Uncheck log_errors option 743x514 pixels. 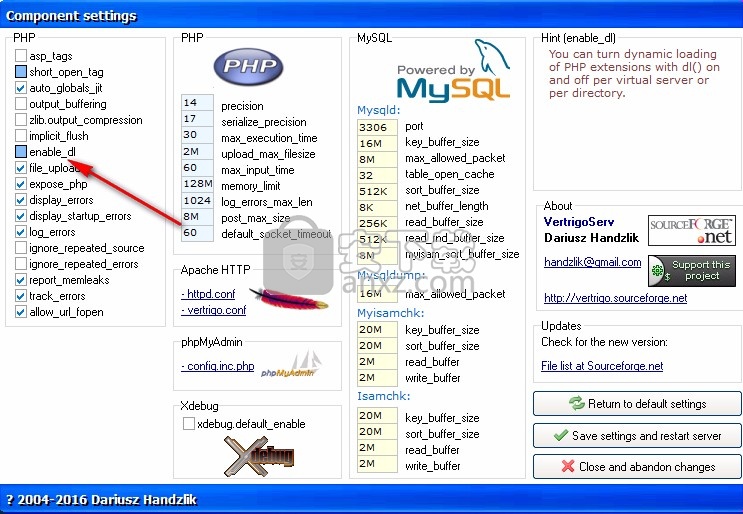click(x=20, y=232)
